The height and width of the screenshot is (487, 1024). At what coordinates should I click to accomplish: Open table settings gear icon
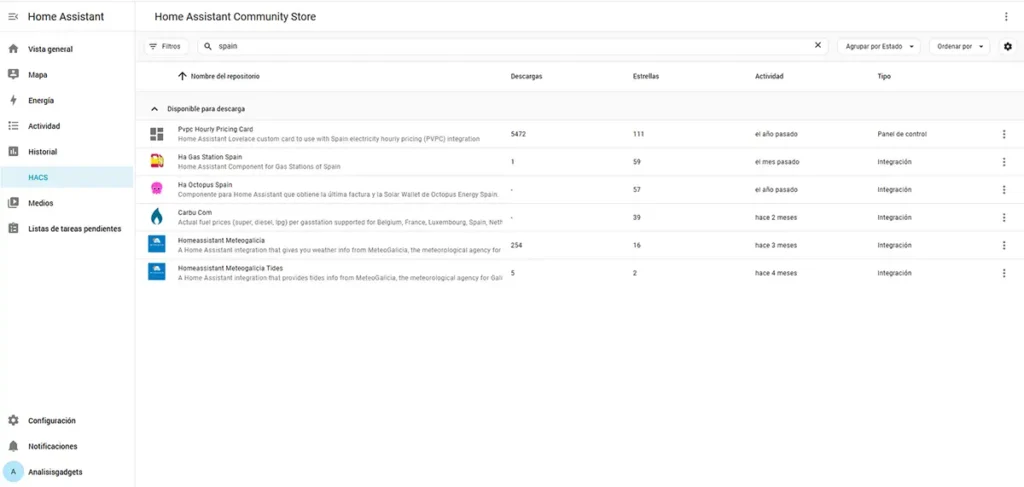pyautogui.click(x=1008, y=46)
